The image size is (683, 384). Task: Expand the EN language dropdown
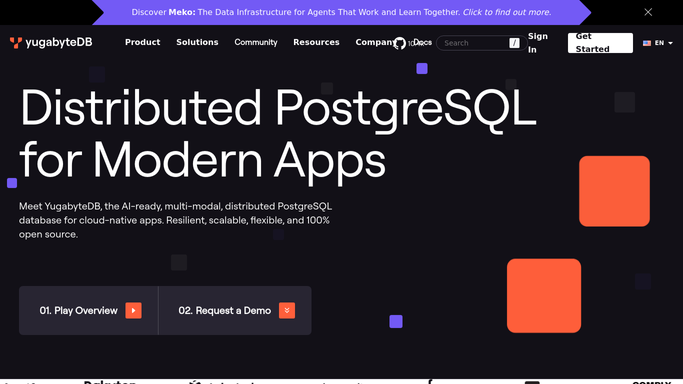(658, 43)
